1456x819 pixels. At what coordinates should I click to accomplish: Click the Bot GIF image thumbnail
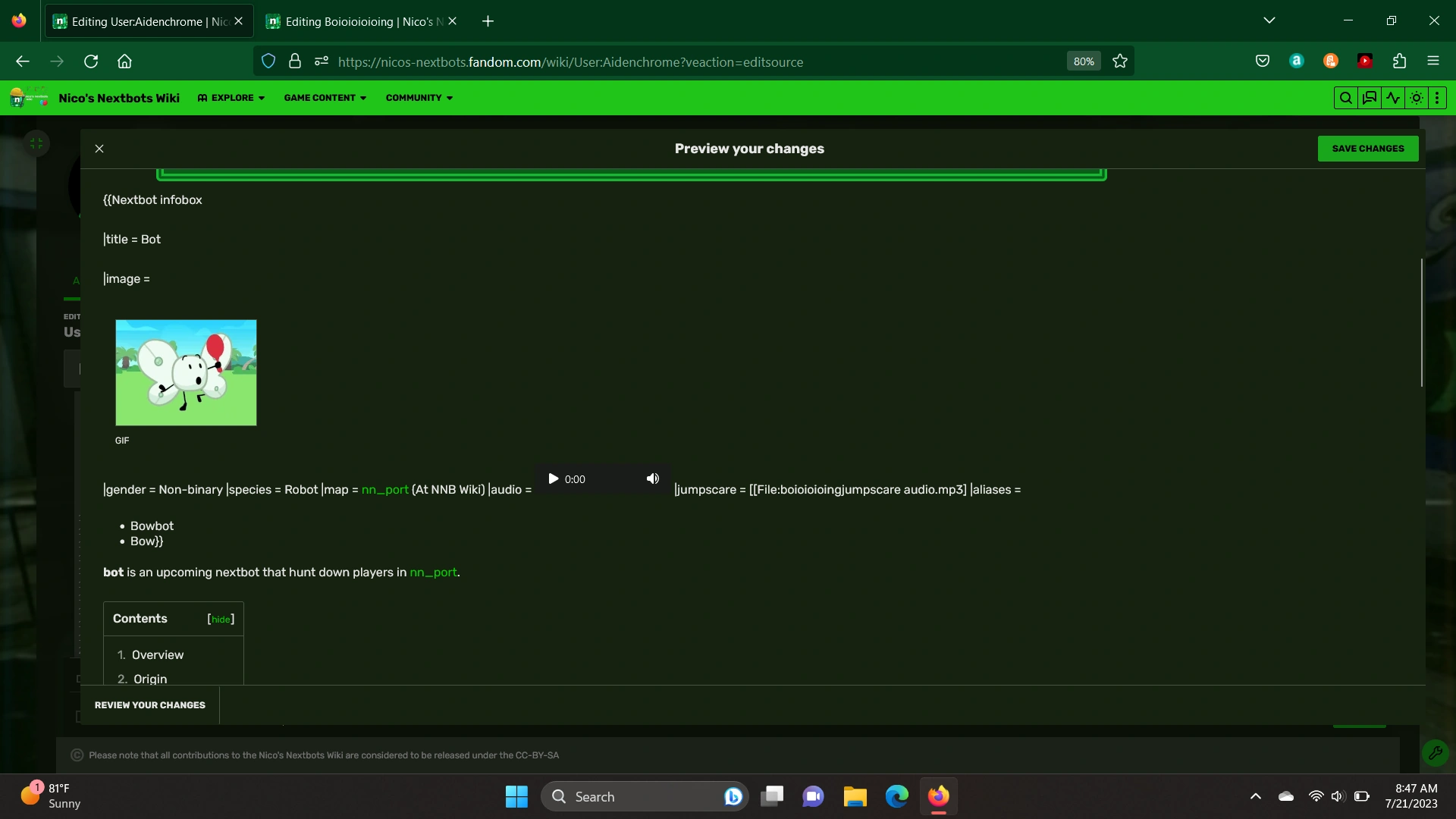point(186,372)
